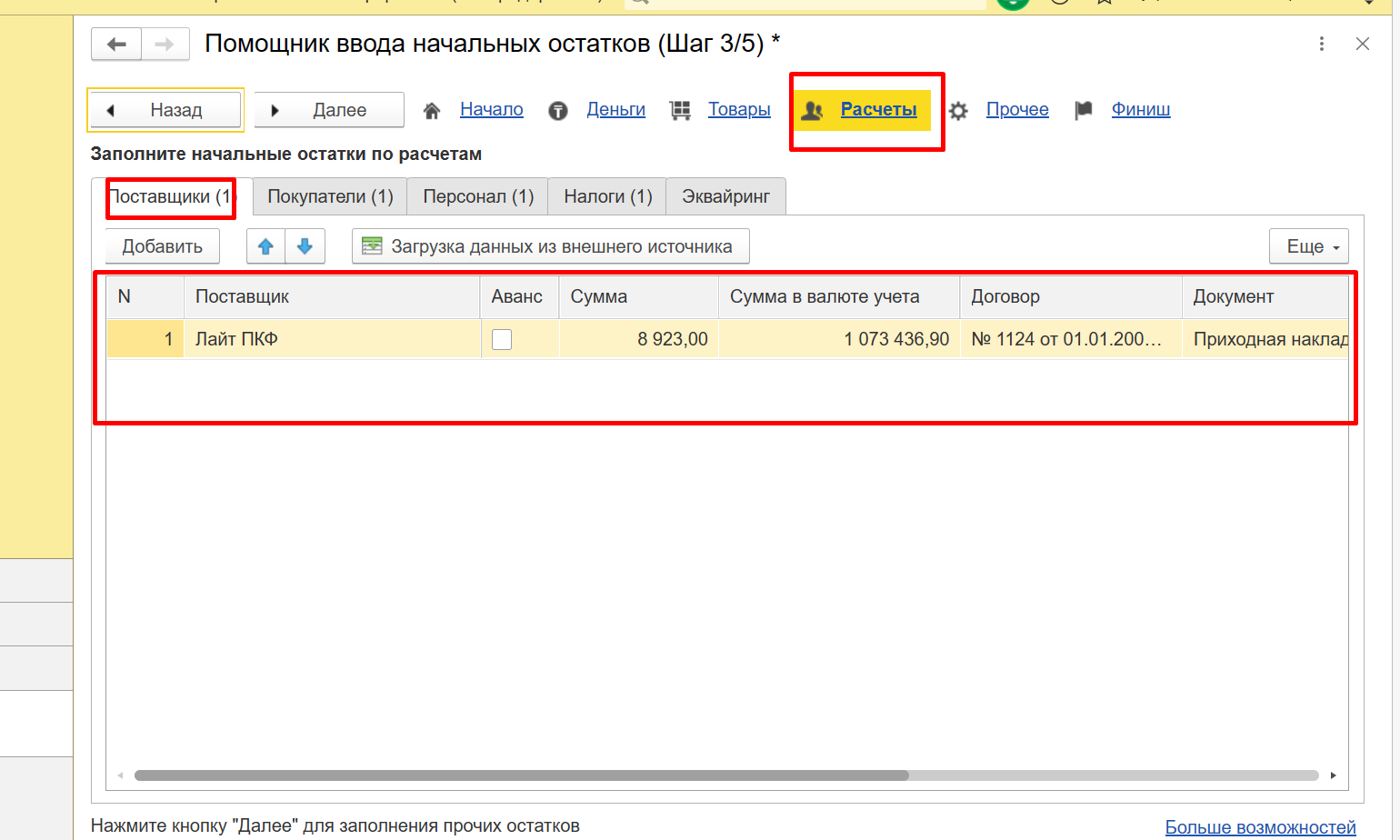Click the back arrow in title bar
This screenshot has width=1400, height=840.
[x=116, y=44]
